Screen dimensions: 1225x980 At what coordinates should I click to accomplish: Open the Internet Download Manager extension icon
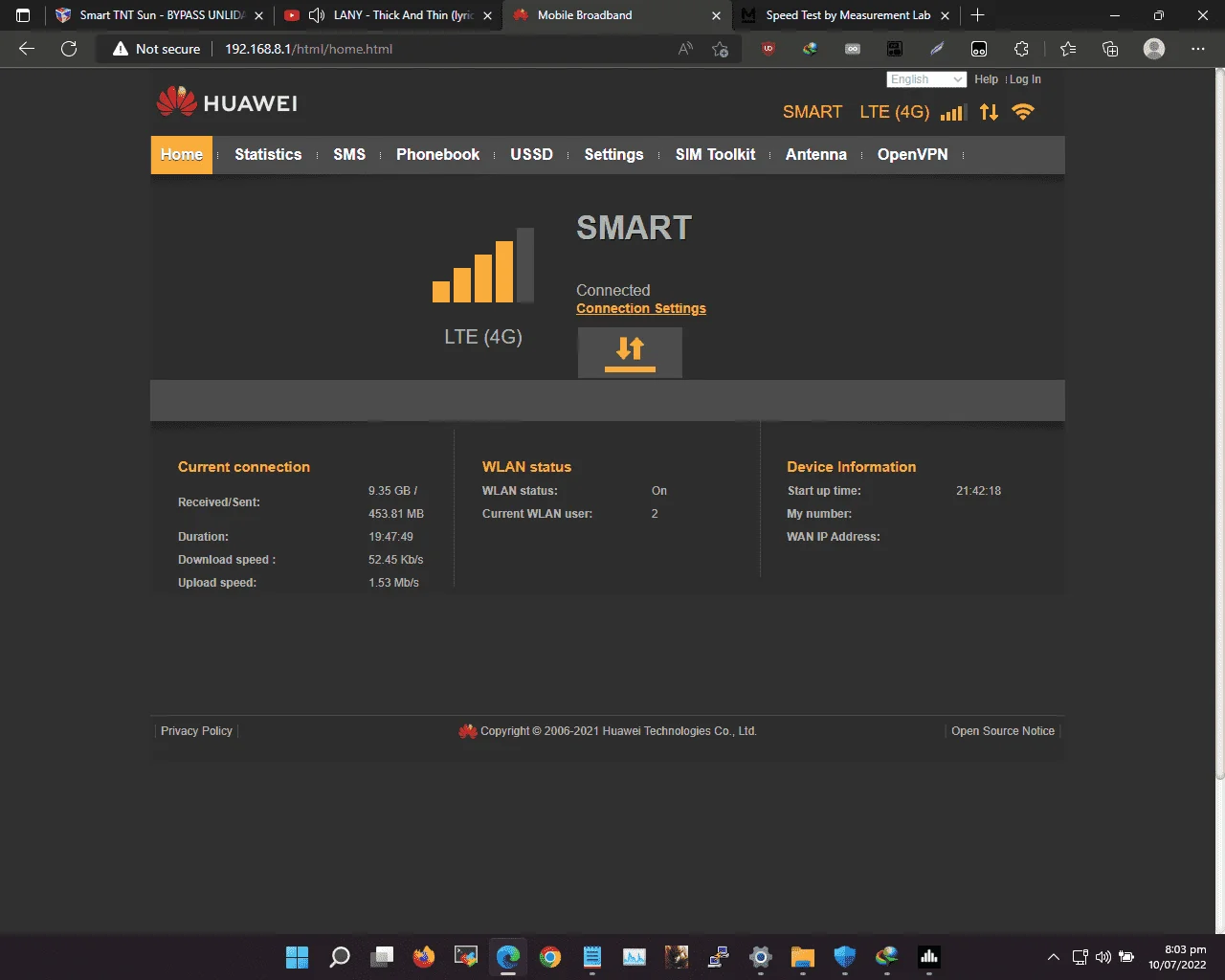coord(811,49)
